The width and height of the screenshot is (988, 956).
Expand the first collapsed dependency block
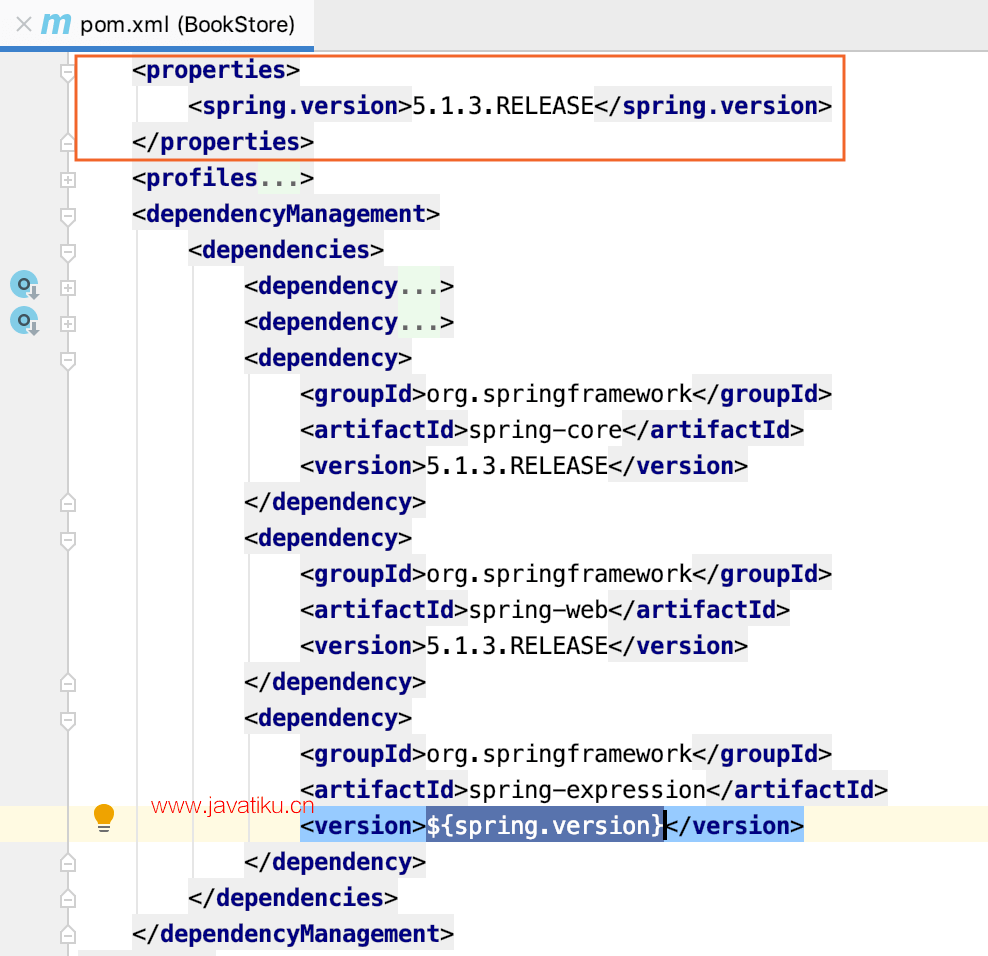68,288
